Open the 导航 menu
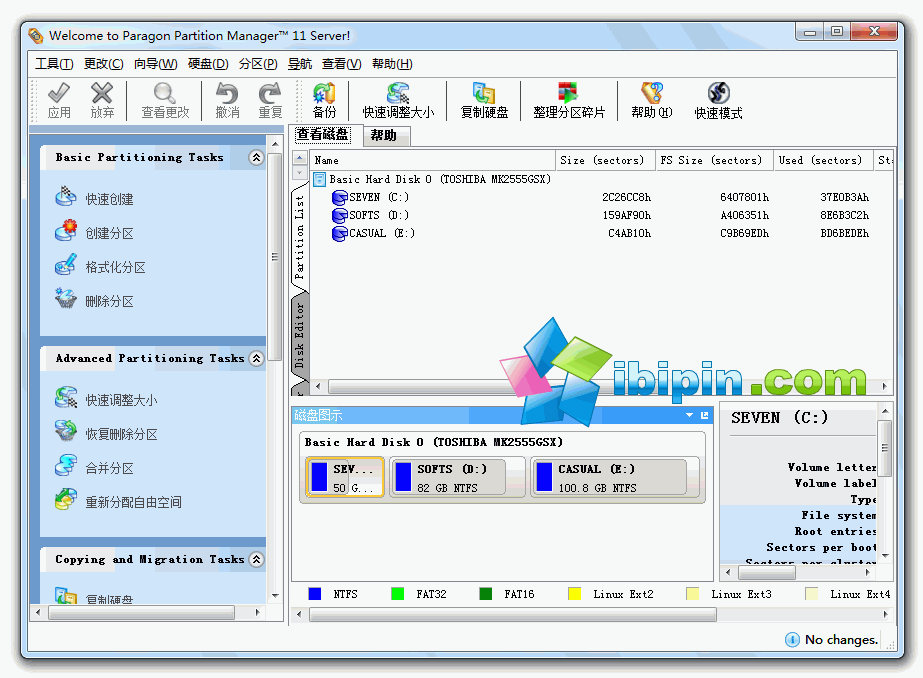 300,64
